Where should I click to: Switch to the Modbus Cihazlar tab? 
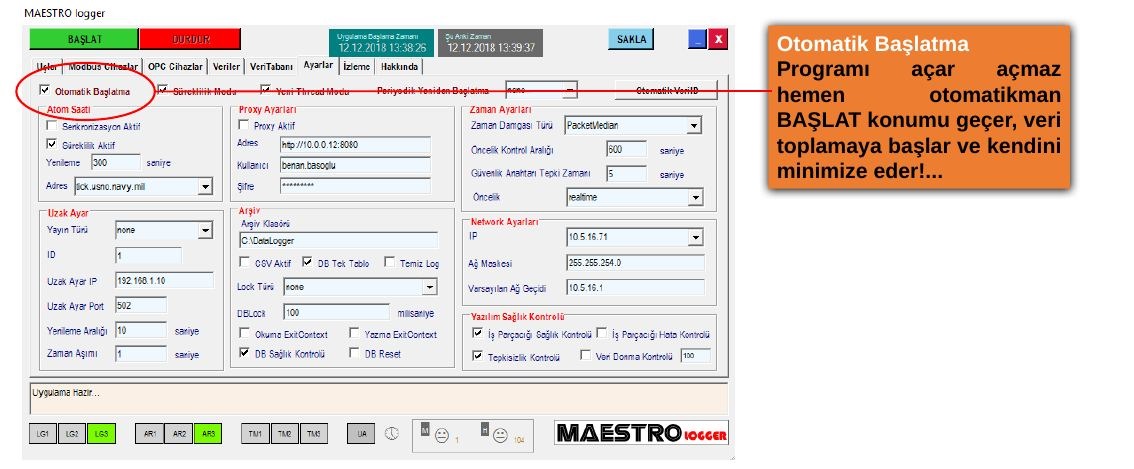[102, 67]
